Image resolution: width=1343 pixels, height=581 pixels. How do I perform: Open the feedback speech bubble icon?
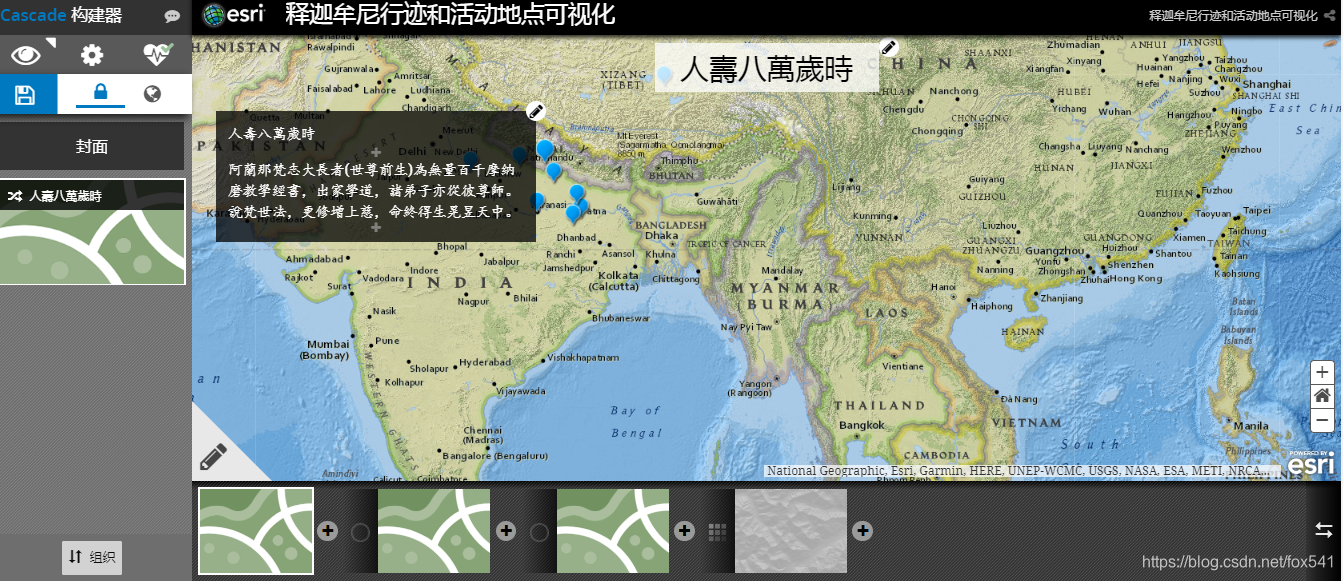[x=172, y=17]
